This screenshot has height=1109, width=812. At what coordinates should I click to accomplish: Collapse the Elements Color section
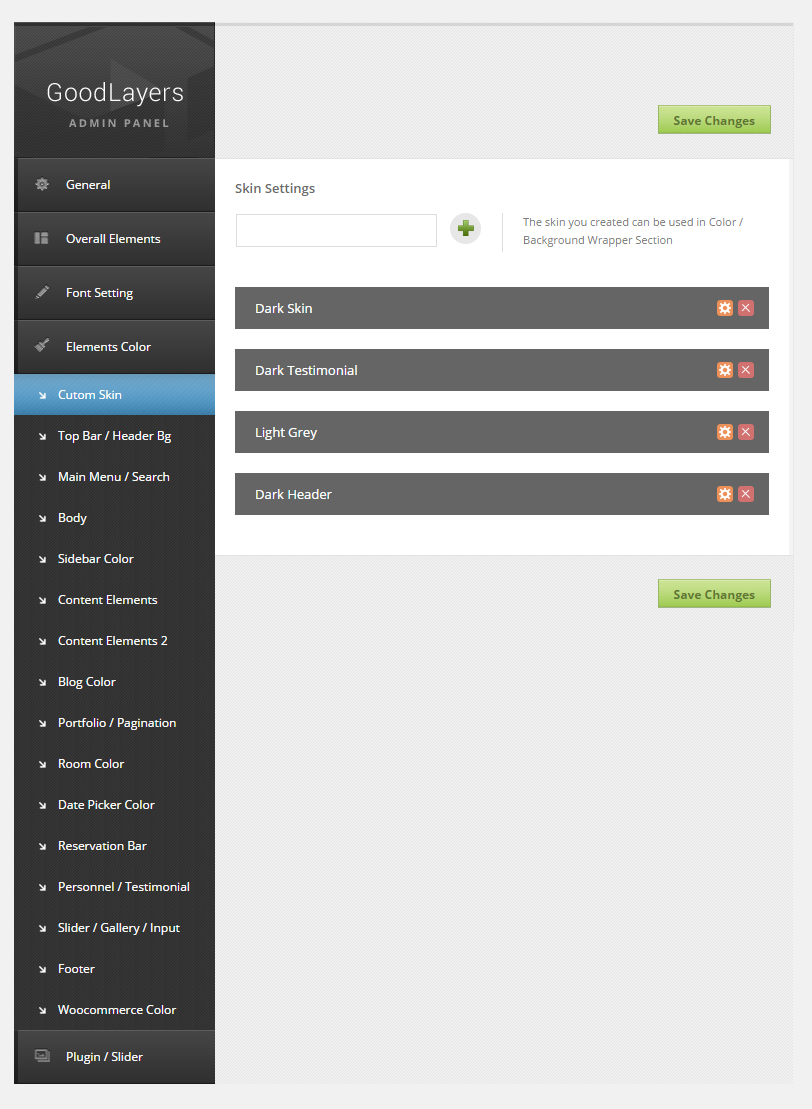click(115, 347)
